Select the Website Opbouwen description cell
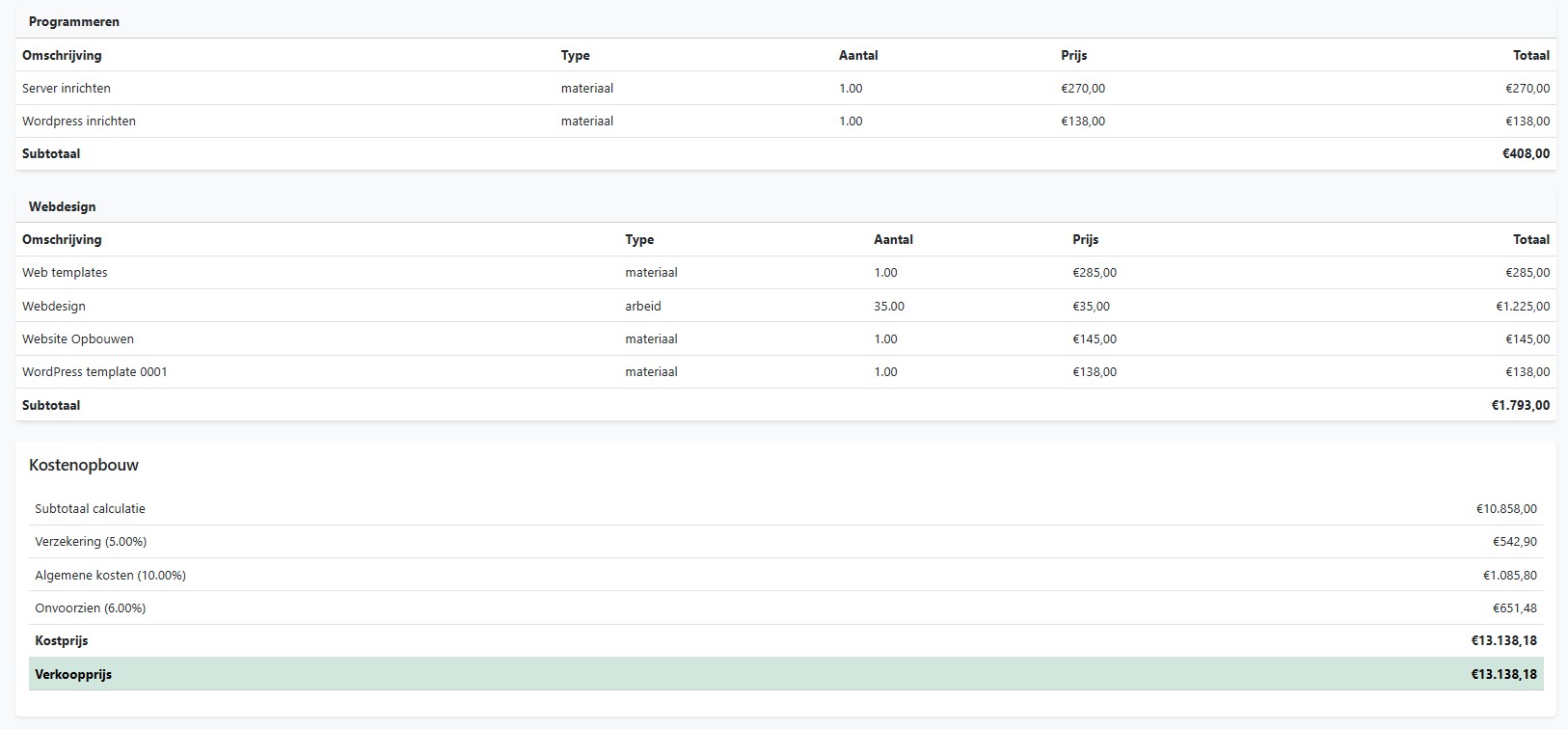This screenshot has width=1568, height=729. coord(78,338)
